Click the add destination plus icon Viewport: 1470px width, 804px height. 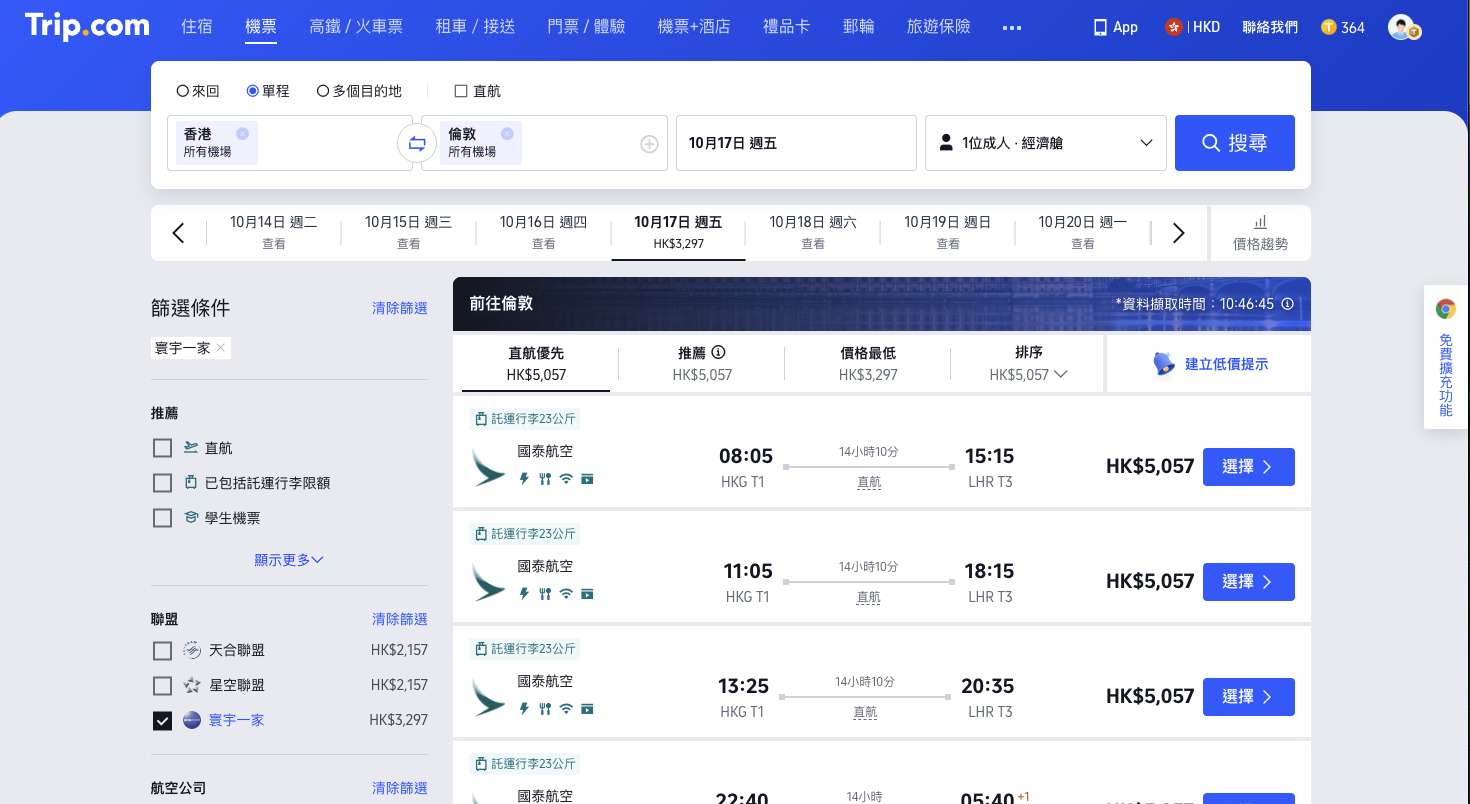pyautogui.click(x=649, y=144)
